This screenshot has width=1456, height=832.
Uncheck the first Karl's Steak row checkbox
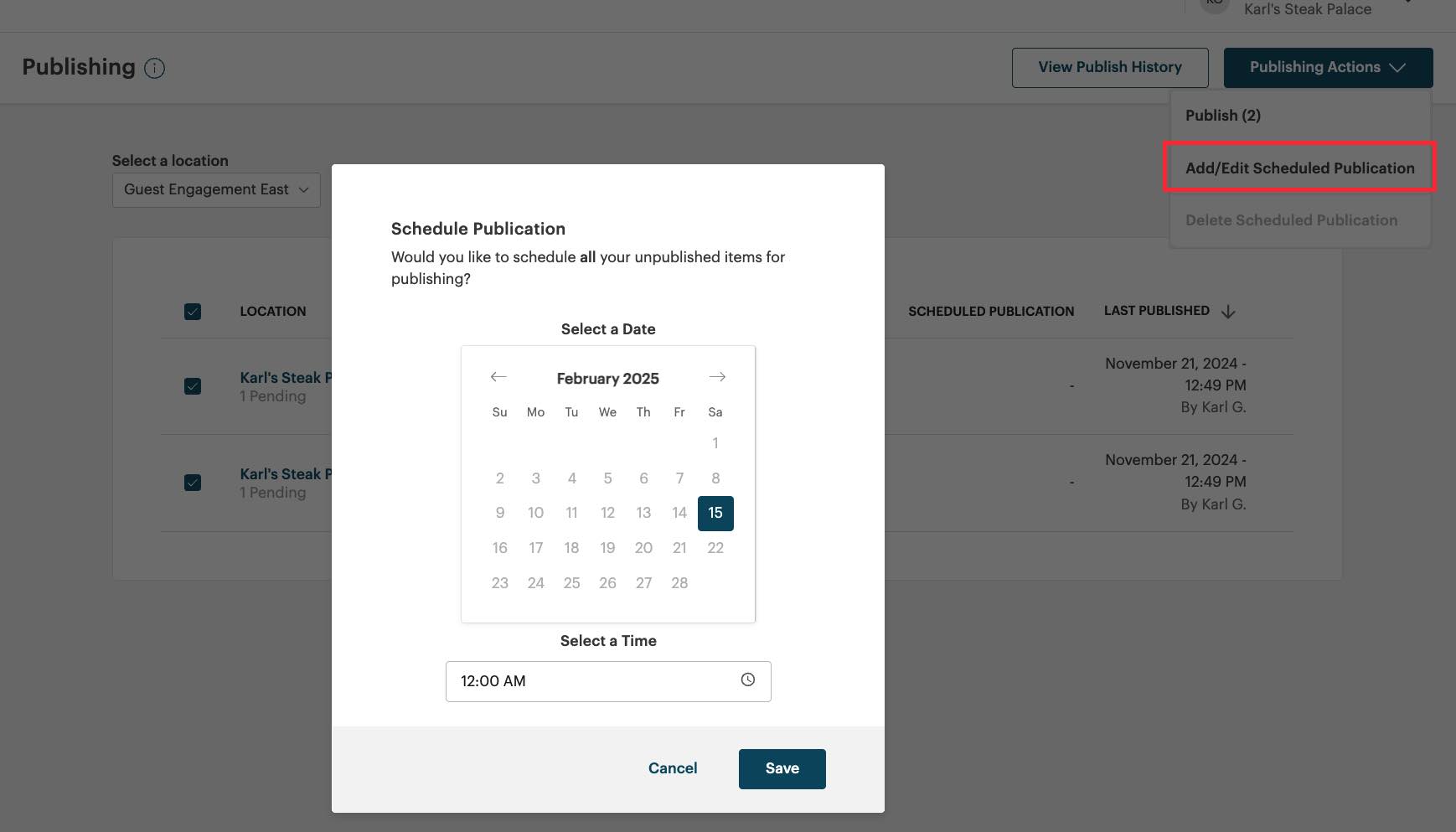point(192,386)
